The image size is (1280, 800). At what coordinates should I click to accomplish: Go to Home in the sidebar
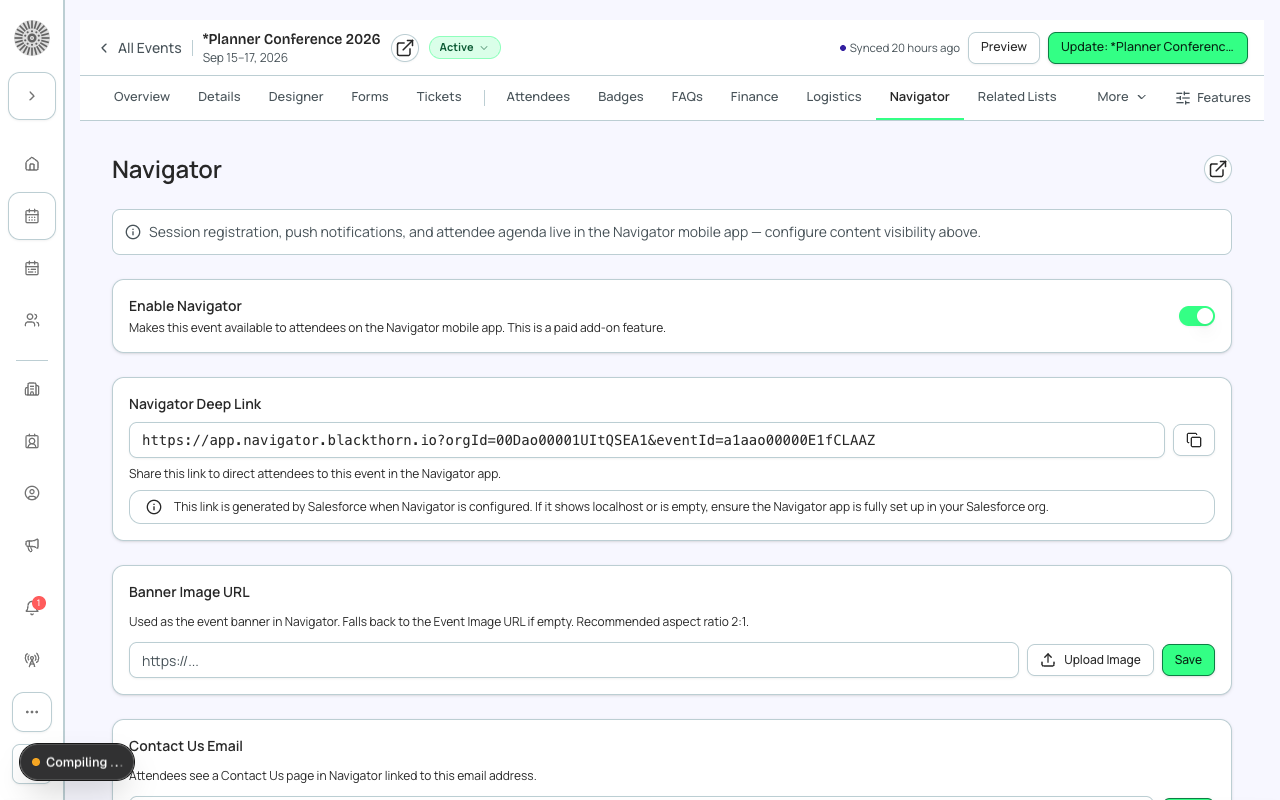click(32, 164)
